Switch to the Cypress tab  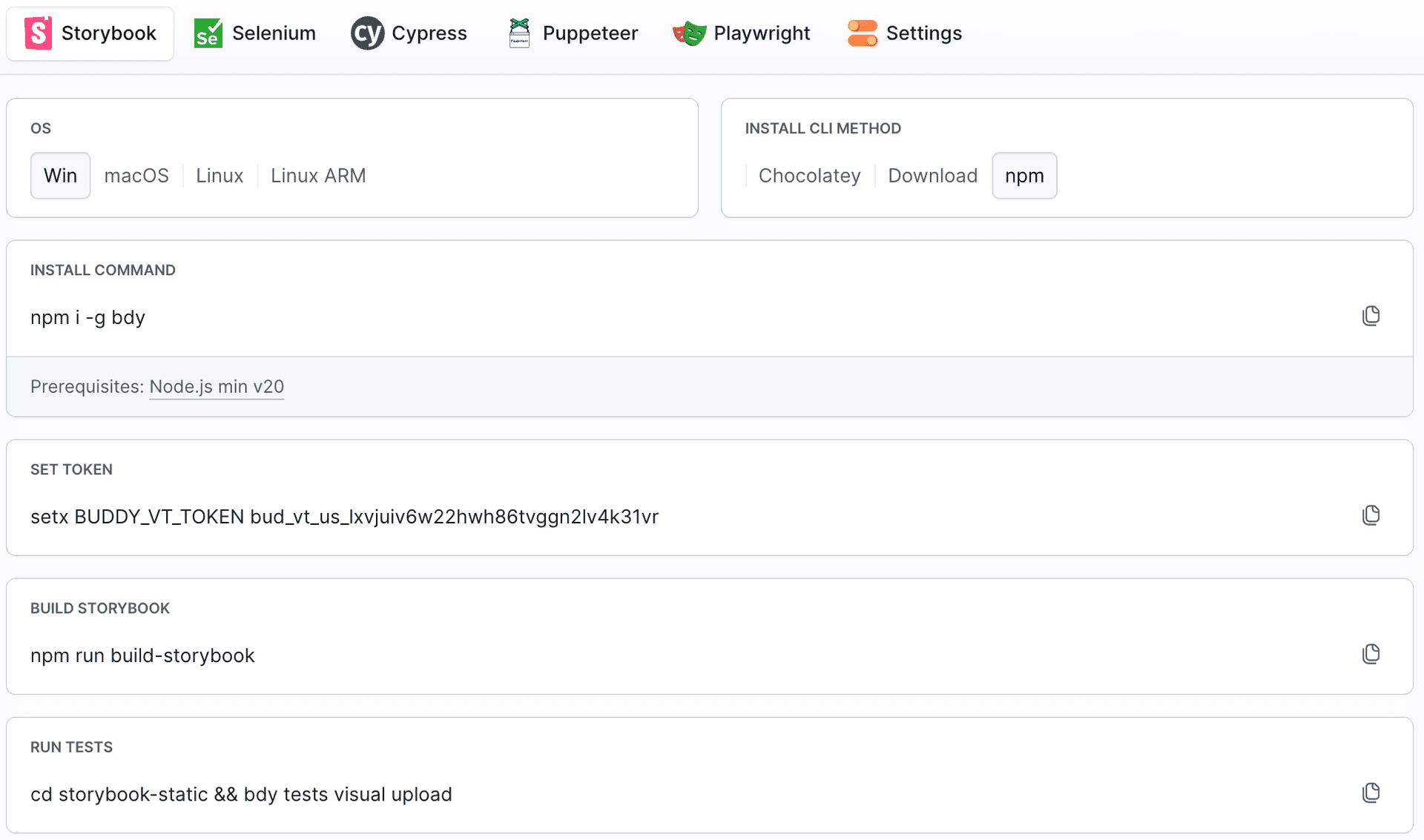(x=409, y=33)
